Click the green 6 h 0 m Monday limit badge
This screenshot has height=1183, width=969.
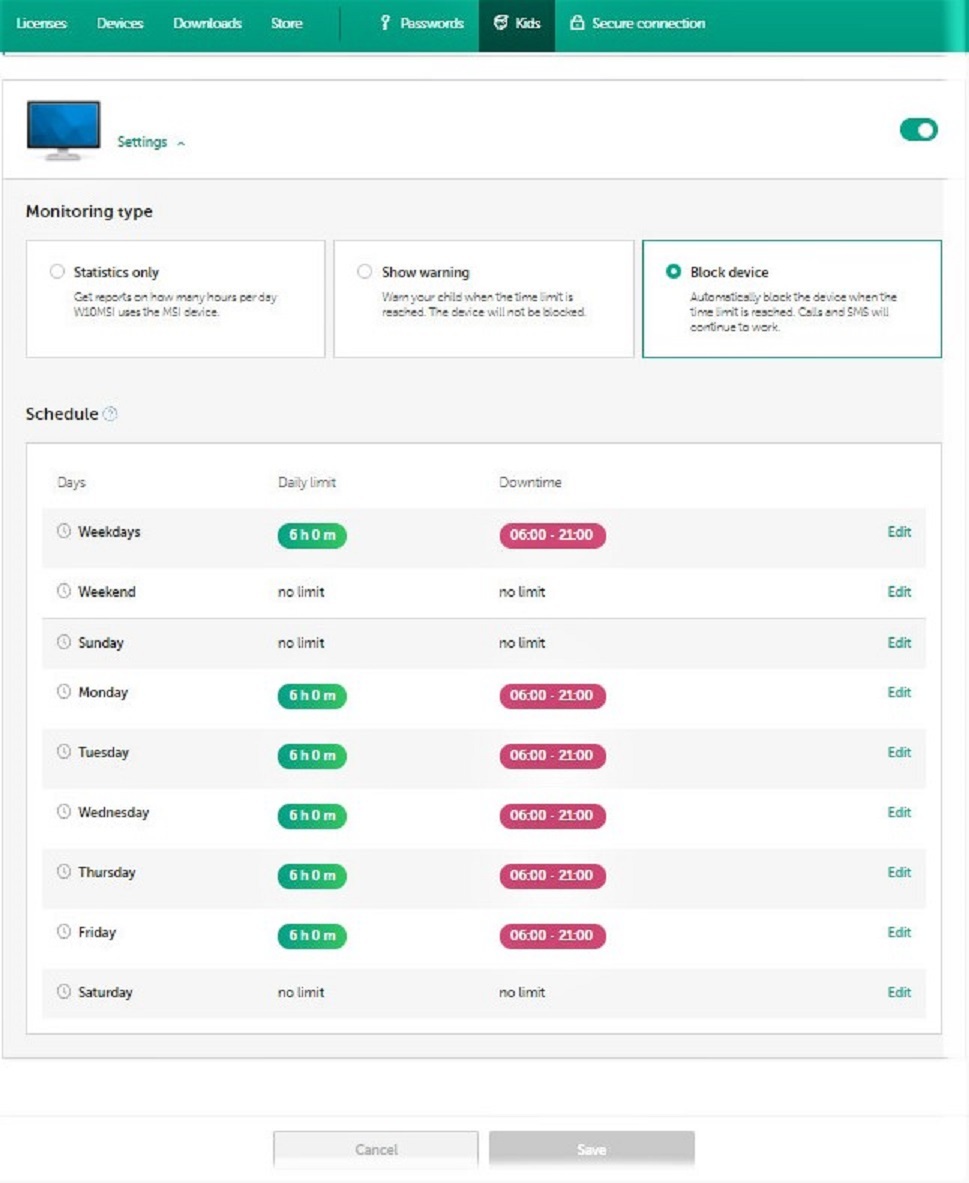click(312, 696)
